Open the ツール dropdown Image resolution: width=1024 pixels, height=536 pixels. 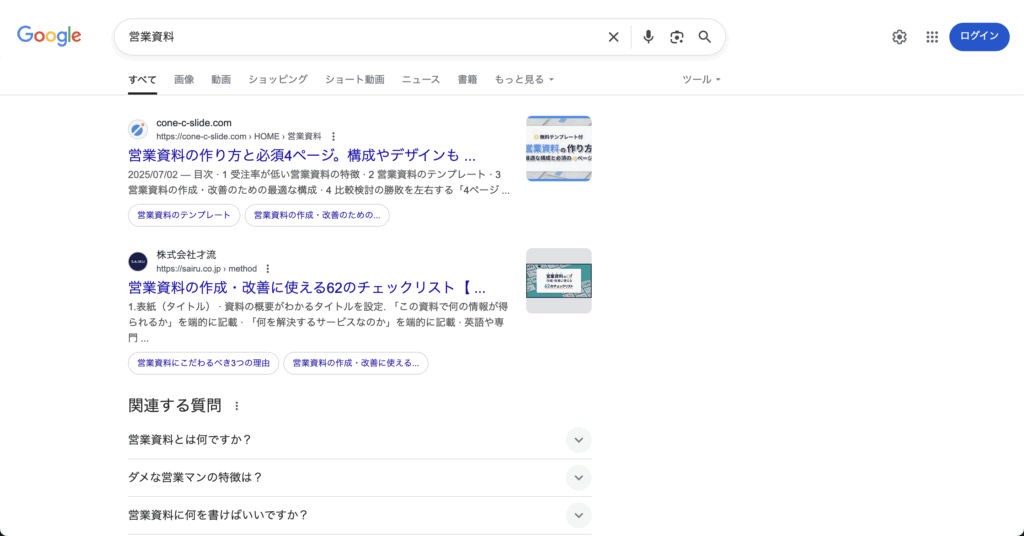701,80
